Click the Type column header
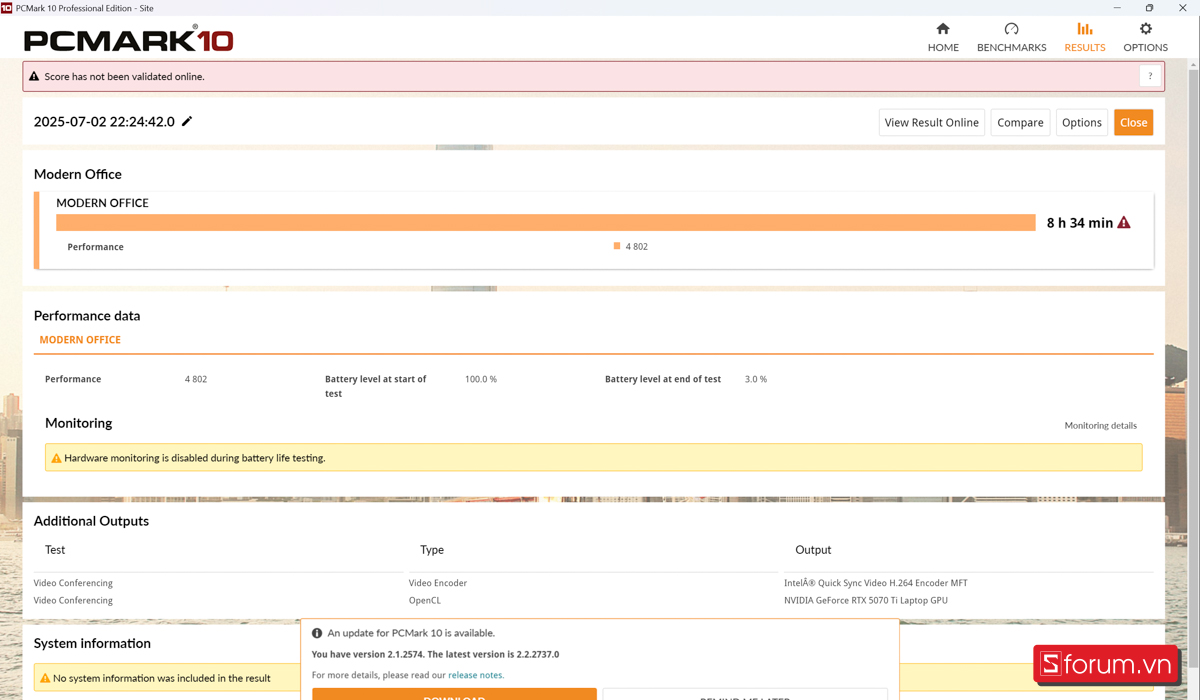Screen dimensions: 1200x700 point(432,550)
